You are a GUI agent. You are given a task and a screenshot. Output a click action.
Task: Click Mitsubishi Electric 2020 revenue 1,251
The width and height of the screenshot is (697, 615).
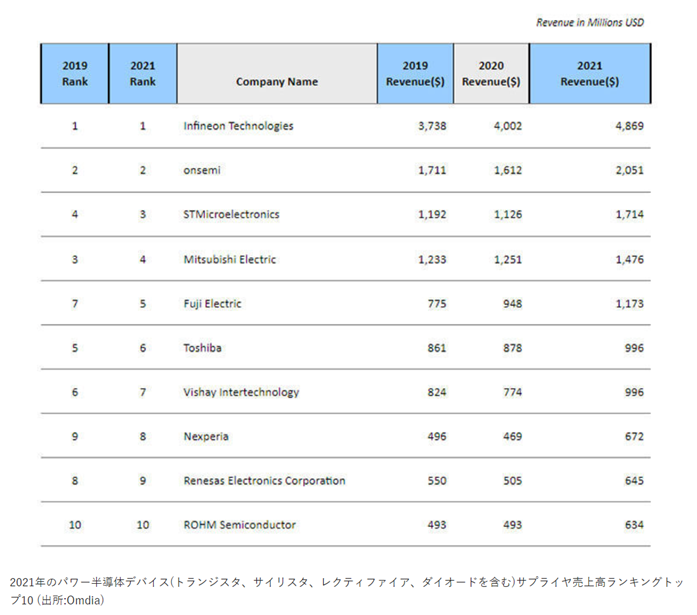pyautogui.click(x=508, y=259)
